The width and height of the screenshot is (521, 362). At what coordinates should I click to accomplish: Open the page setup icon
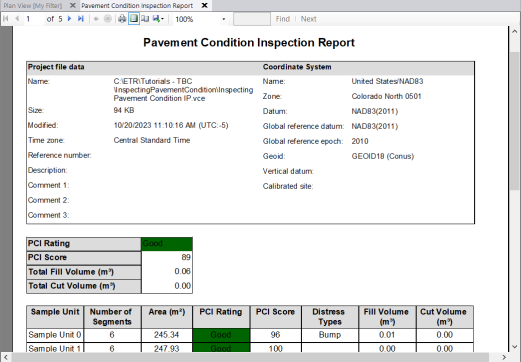[145, 19]
